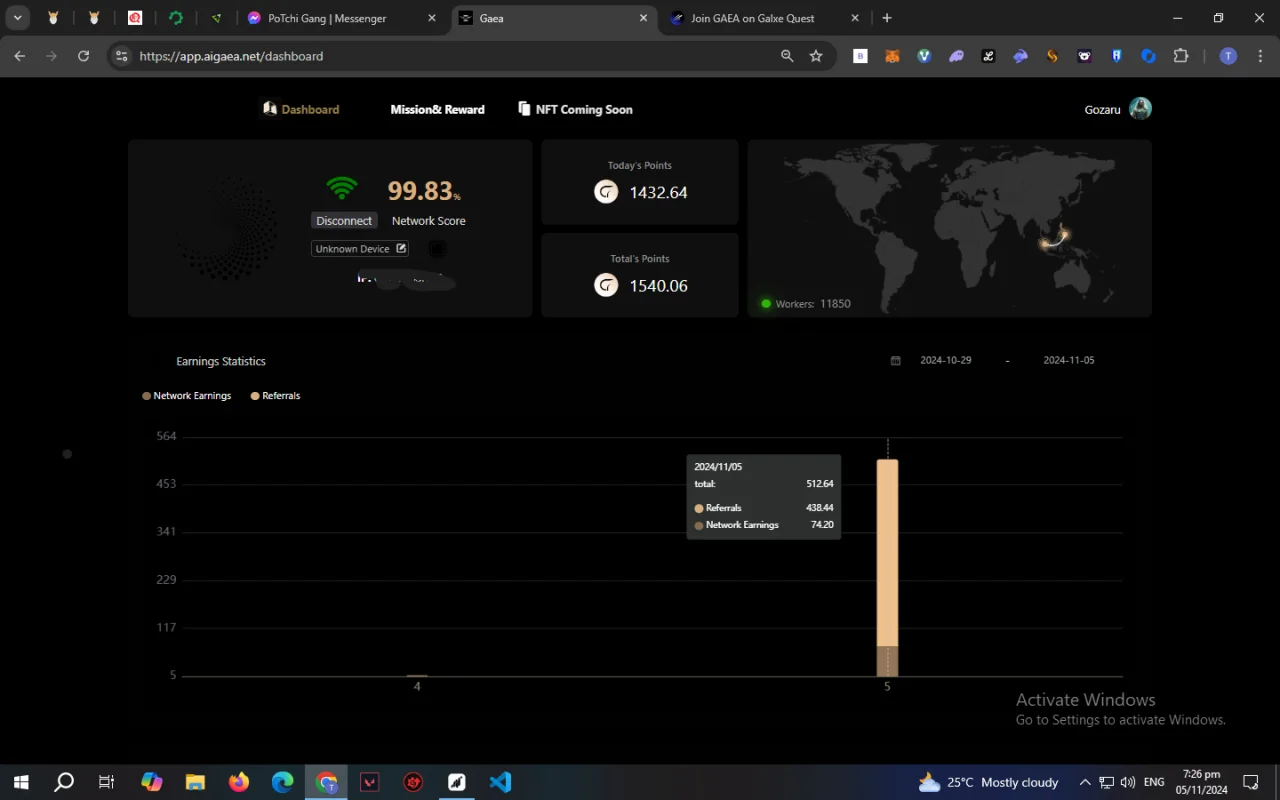Select the NFT Coming Soon nav item

(x=575, y=109)
